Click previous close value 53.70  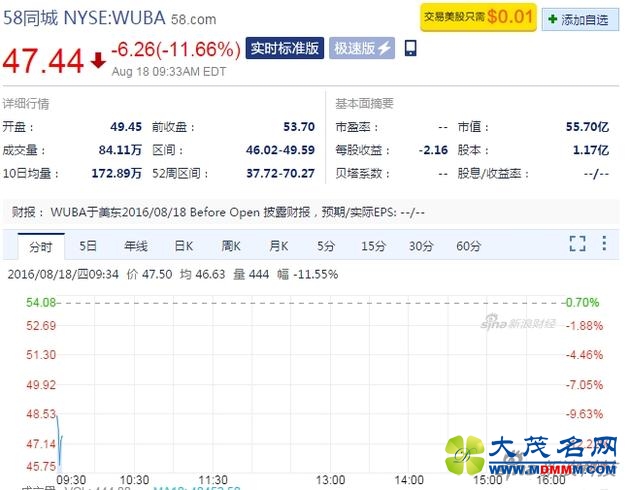[299, 127]
